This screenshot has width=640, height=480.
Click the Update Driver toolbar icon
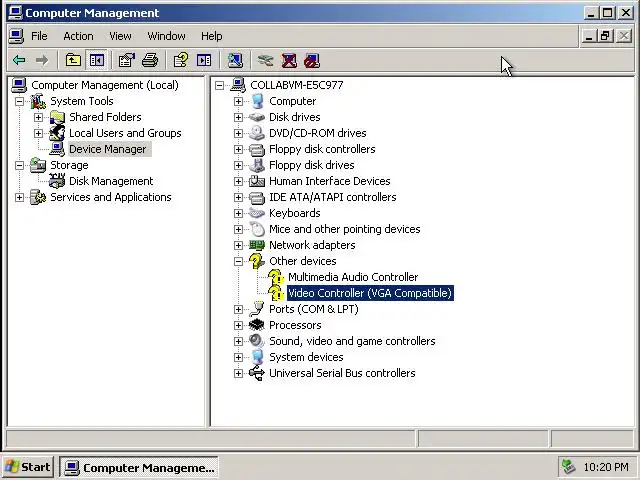tap(266, 60)
